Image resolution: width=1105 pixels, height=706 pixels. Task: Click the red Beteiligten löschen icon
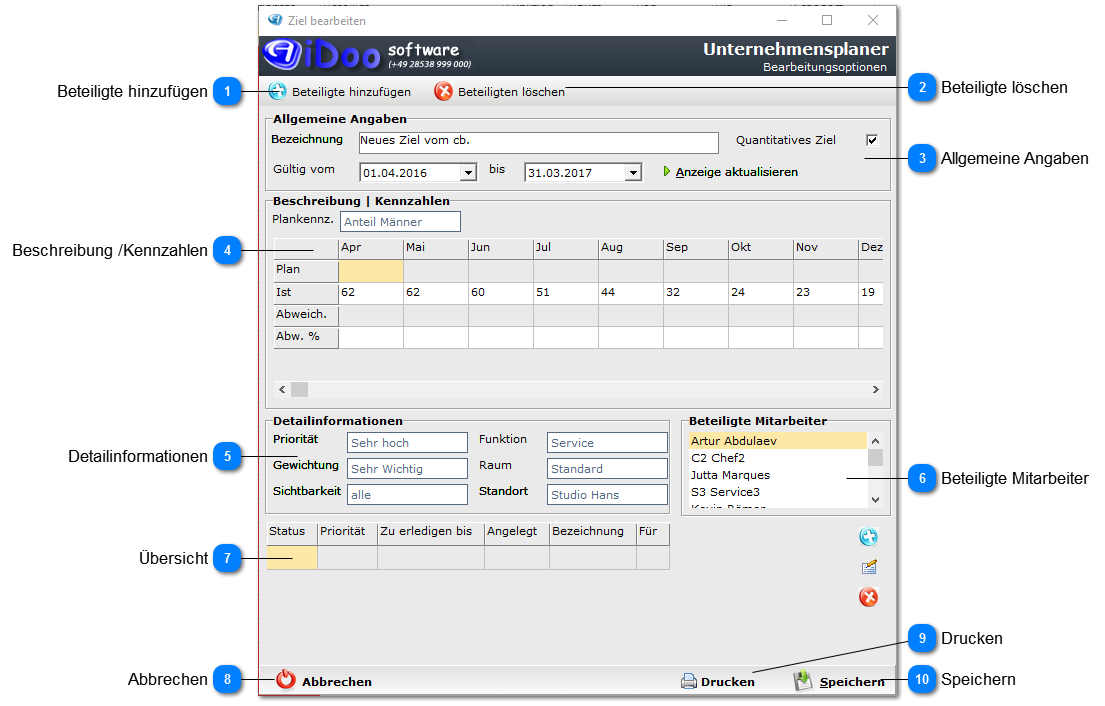[443, 91]
